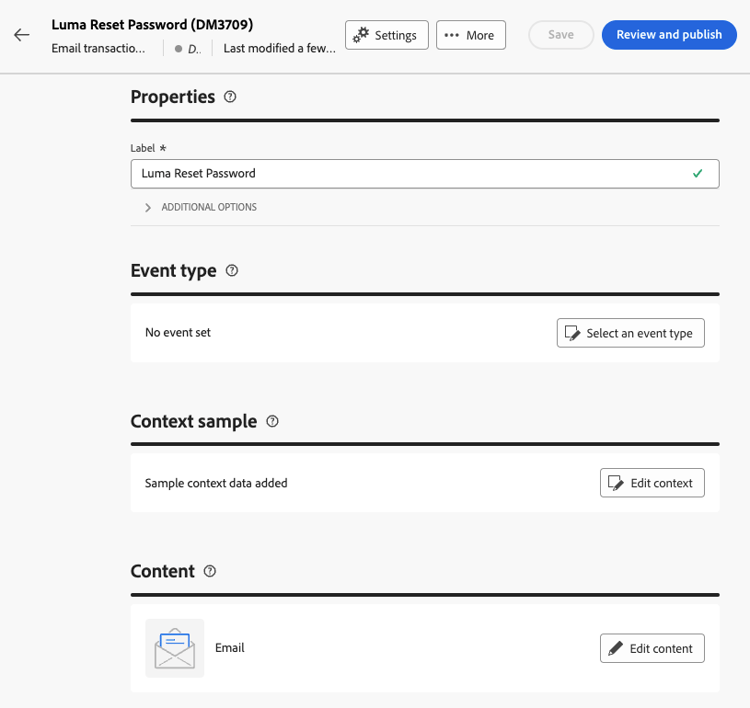Click the 'Context sample' section heading

(x=194, y=421)
